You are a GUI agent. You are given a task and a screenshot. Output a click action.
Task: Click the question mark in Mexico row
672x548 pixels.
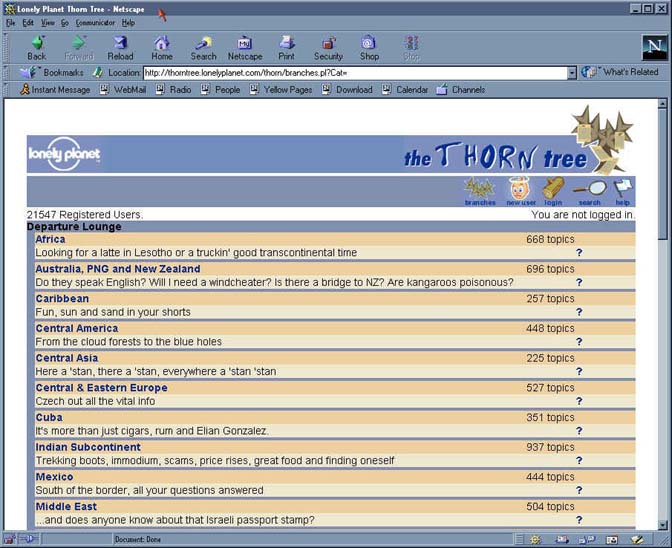579,490
